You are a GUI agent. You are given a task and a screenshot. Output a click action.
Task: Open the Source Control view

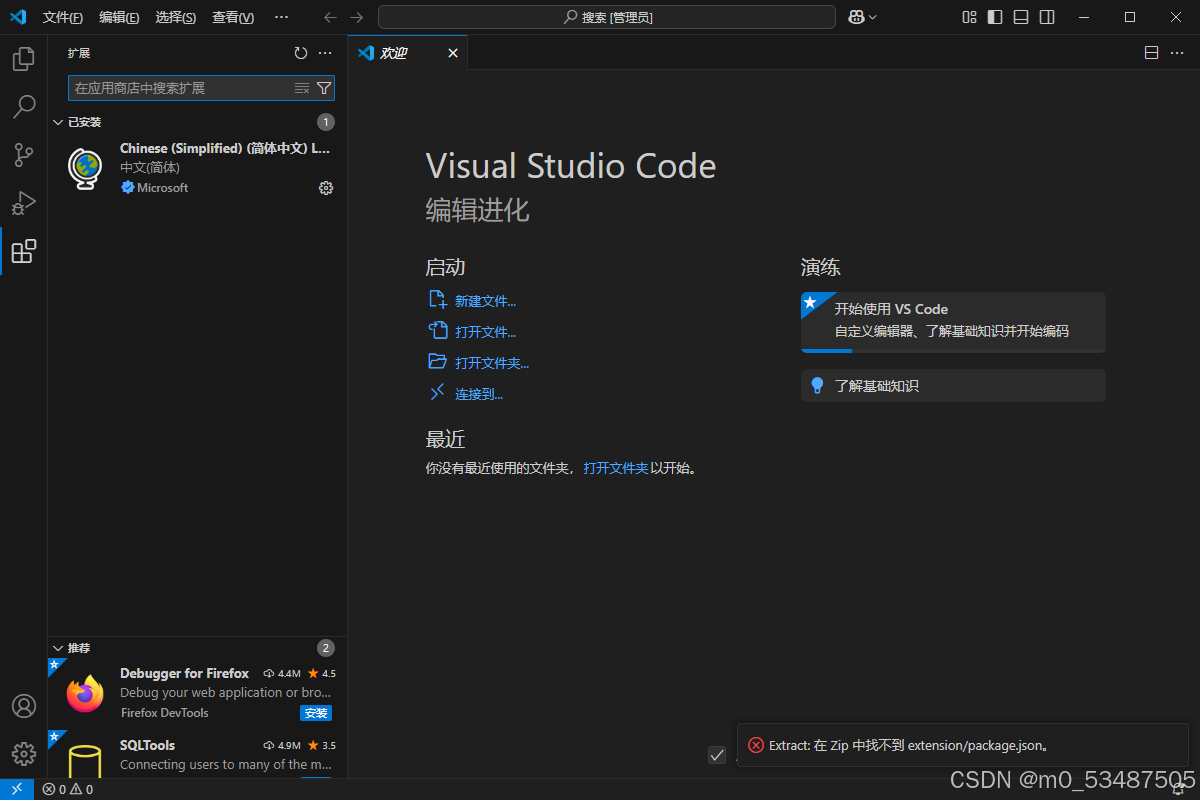[x=23, y=155]
